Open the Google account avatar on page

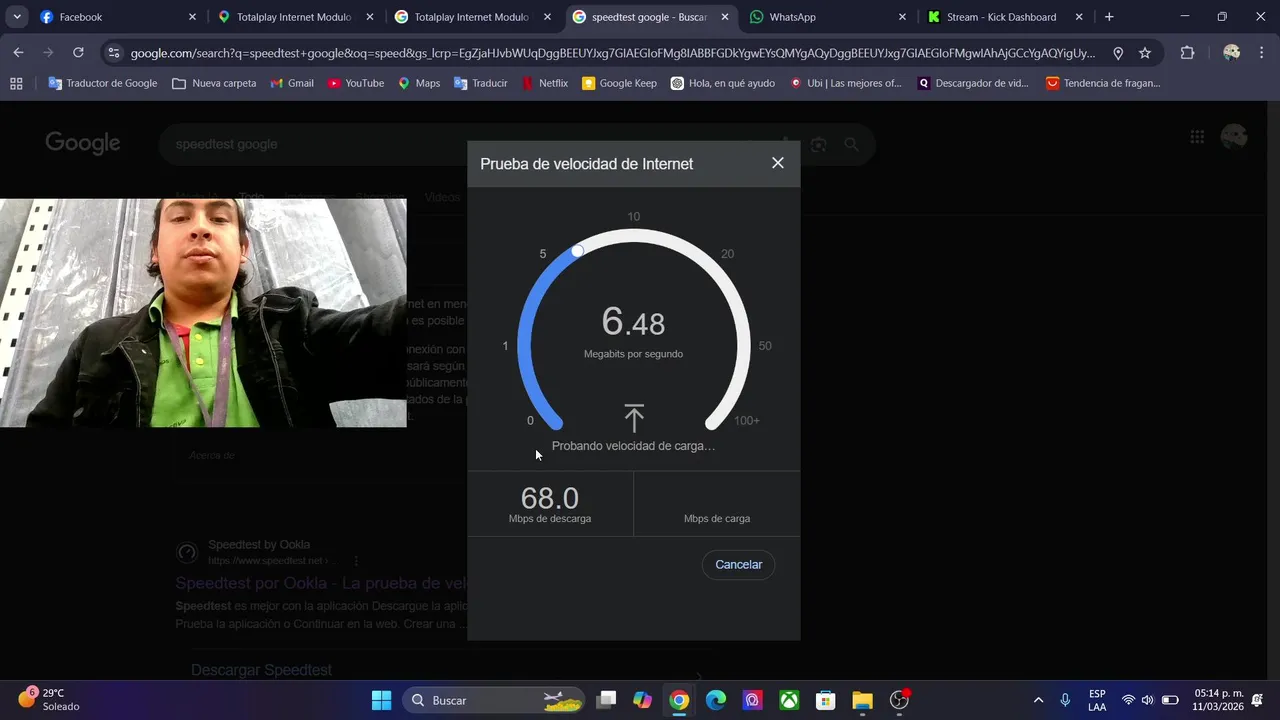click(x=1234, y=137)
